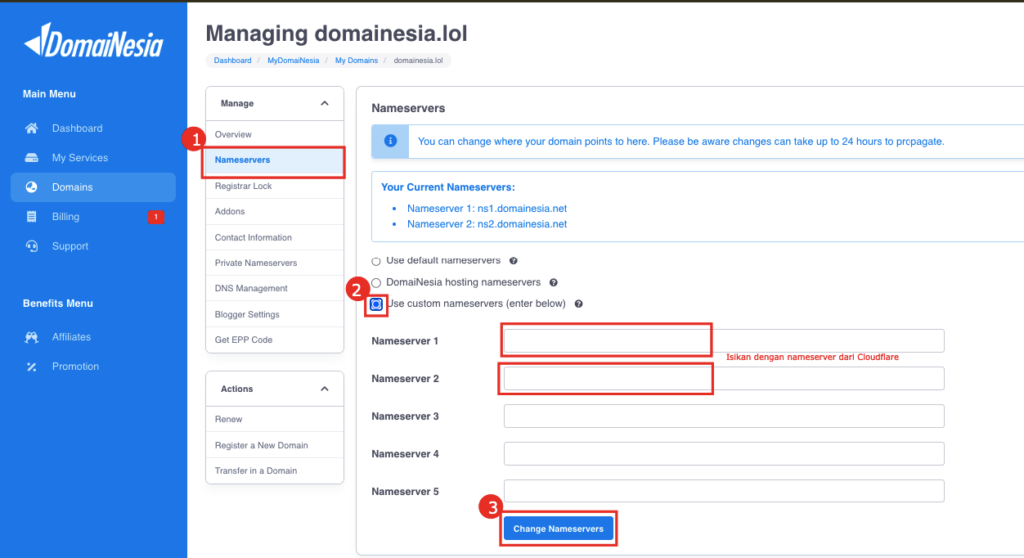Click help icon beside Use custom nameservers
Viewport: 1024px width, 558px height.
click(x=579, y=304)
